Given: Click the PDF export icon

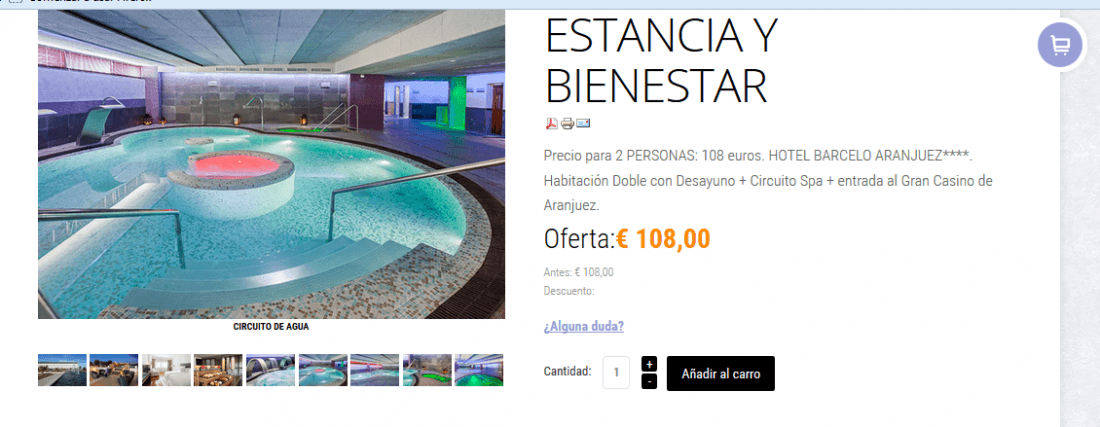Looking at the screenshot, I should coord(551,123).
